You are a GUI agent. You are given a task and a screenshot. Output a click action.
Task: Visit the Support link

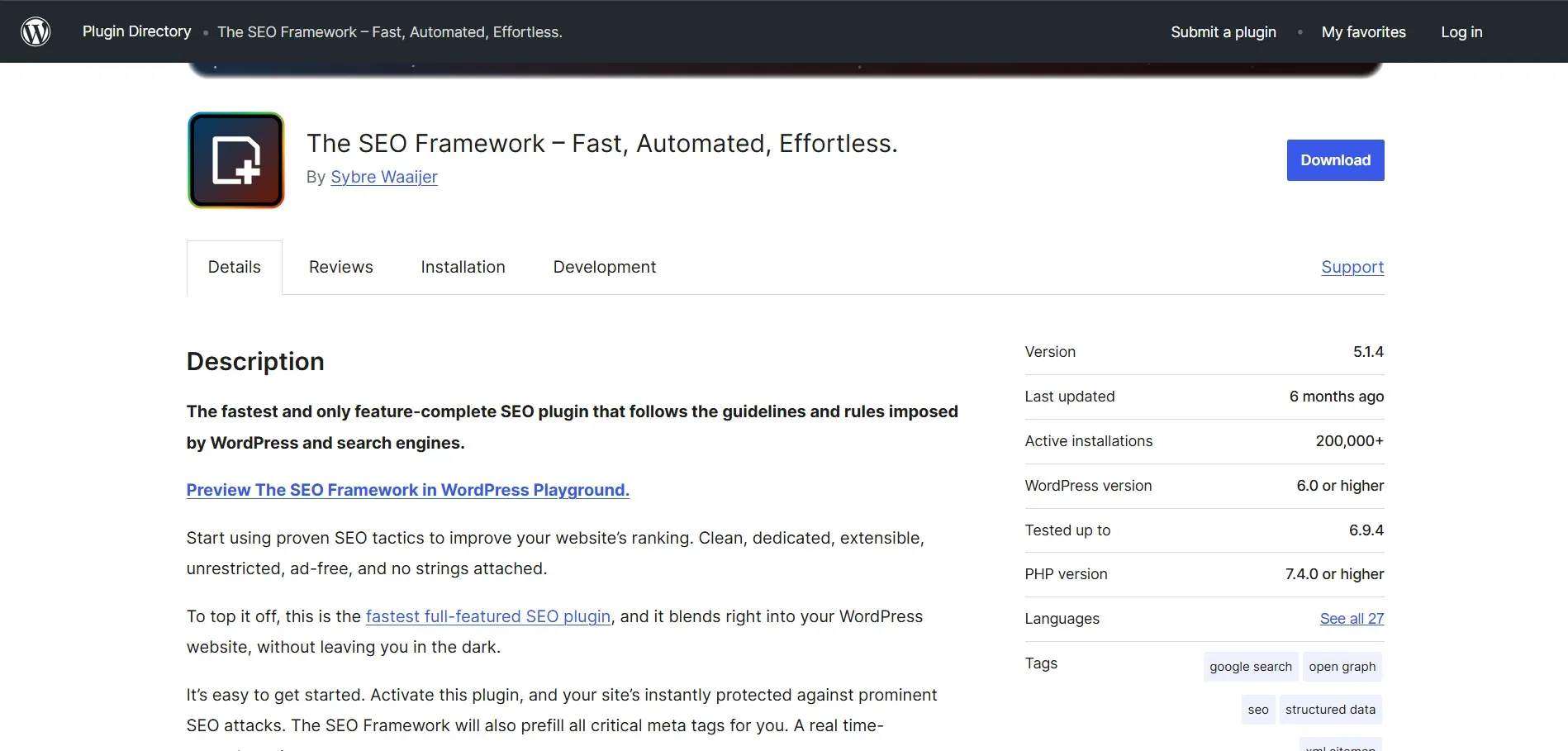pyautogui.click(x=1352, y=267)
